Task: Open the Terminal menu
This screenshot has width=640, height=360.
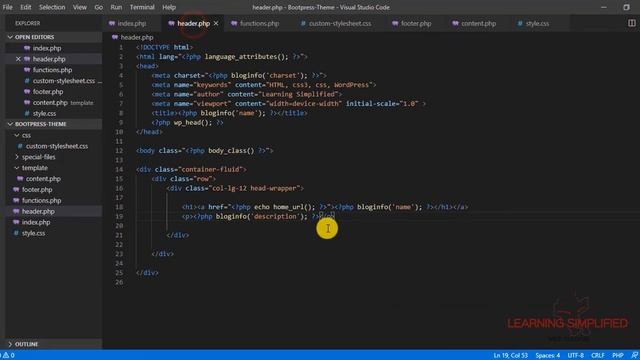Action: pyautogui.click(x=142, y=7)
